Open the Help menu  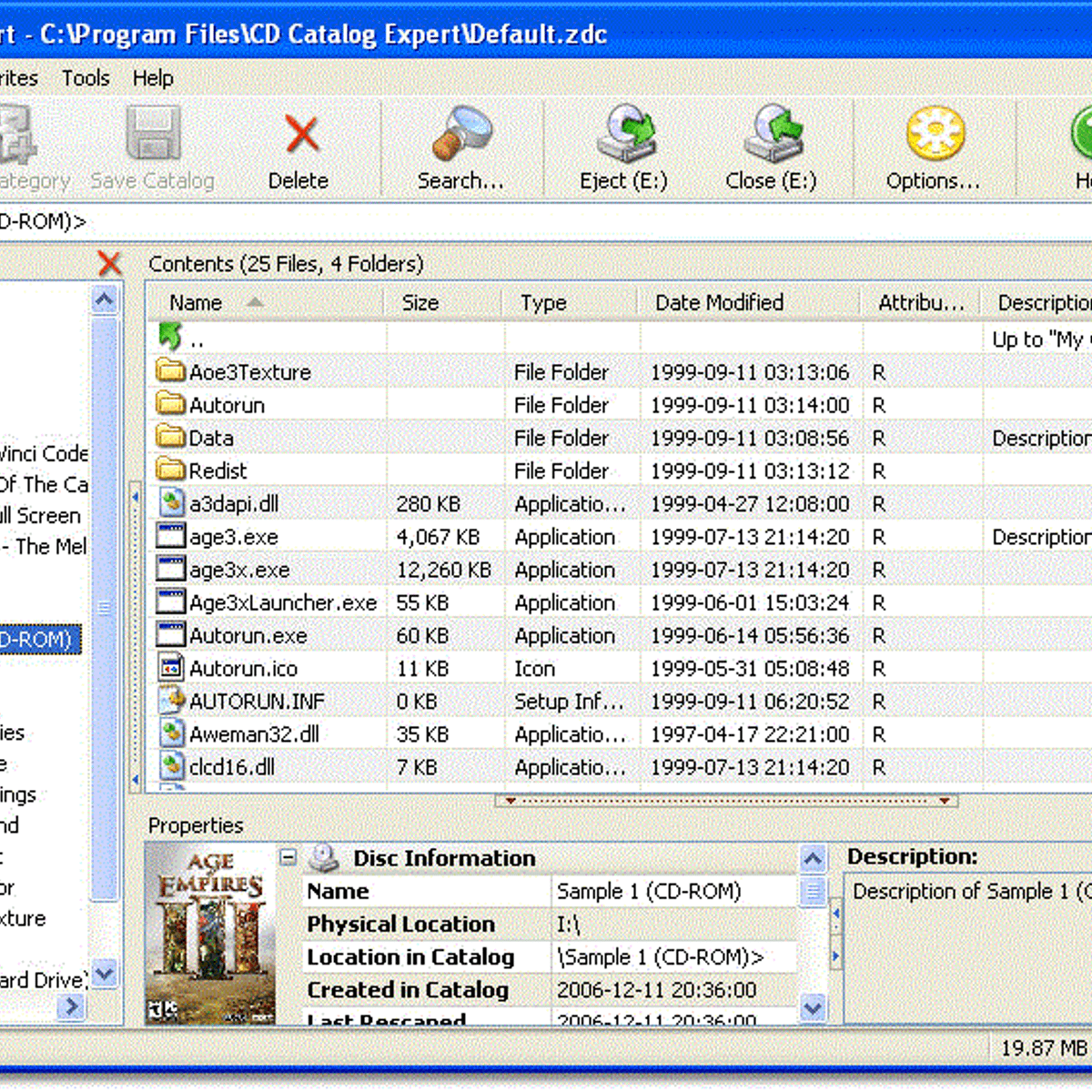(x=153, y=78)
